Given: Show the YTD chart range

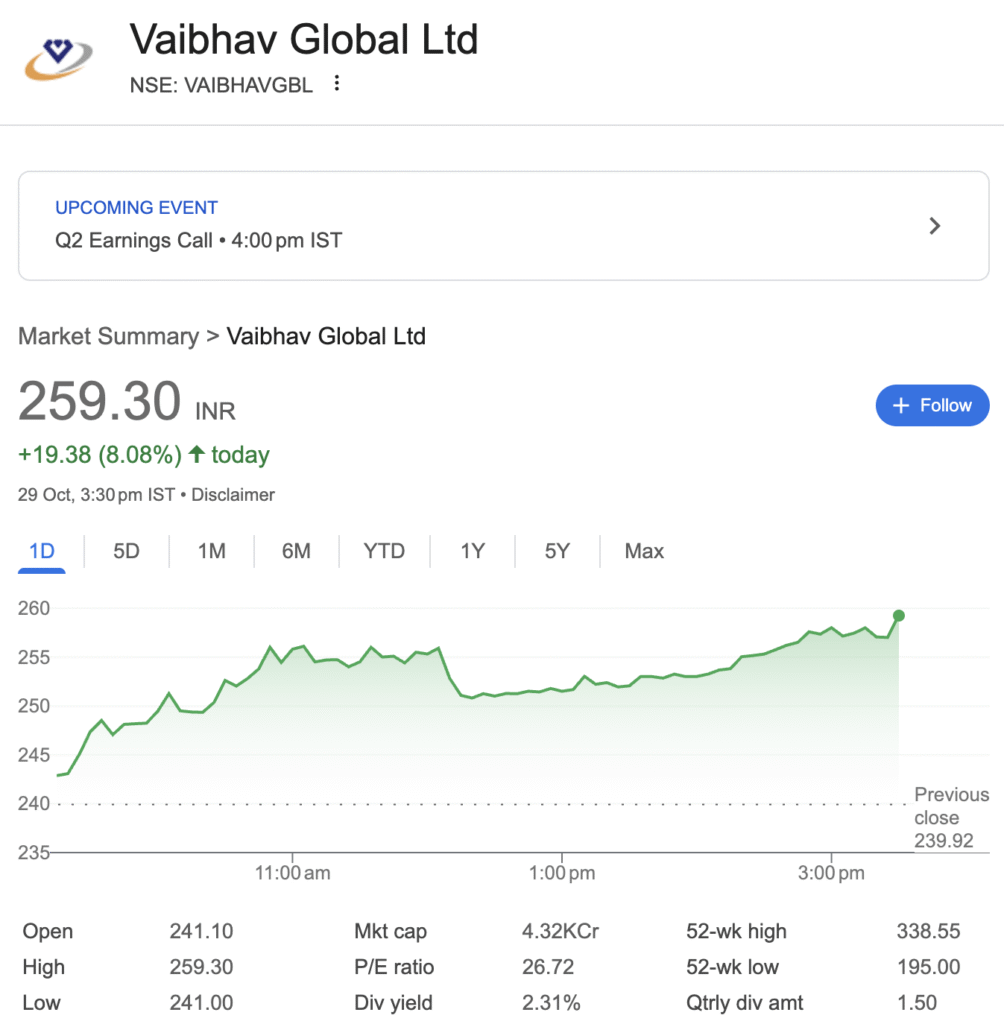Looking at the screenshot, I should (x=384, y=551).
